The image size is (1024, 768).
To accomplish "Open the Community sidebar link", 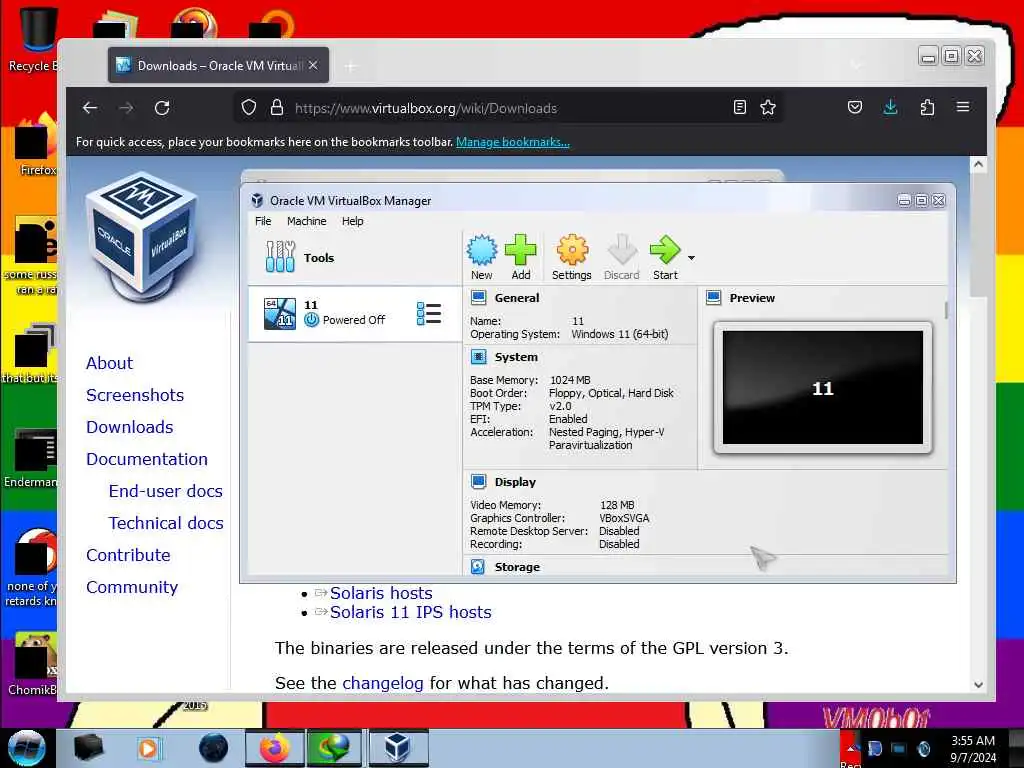I will 132,587.
